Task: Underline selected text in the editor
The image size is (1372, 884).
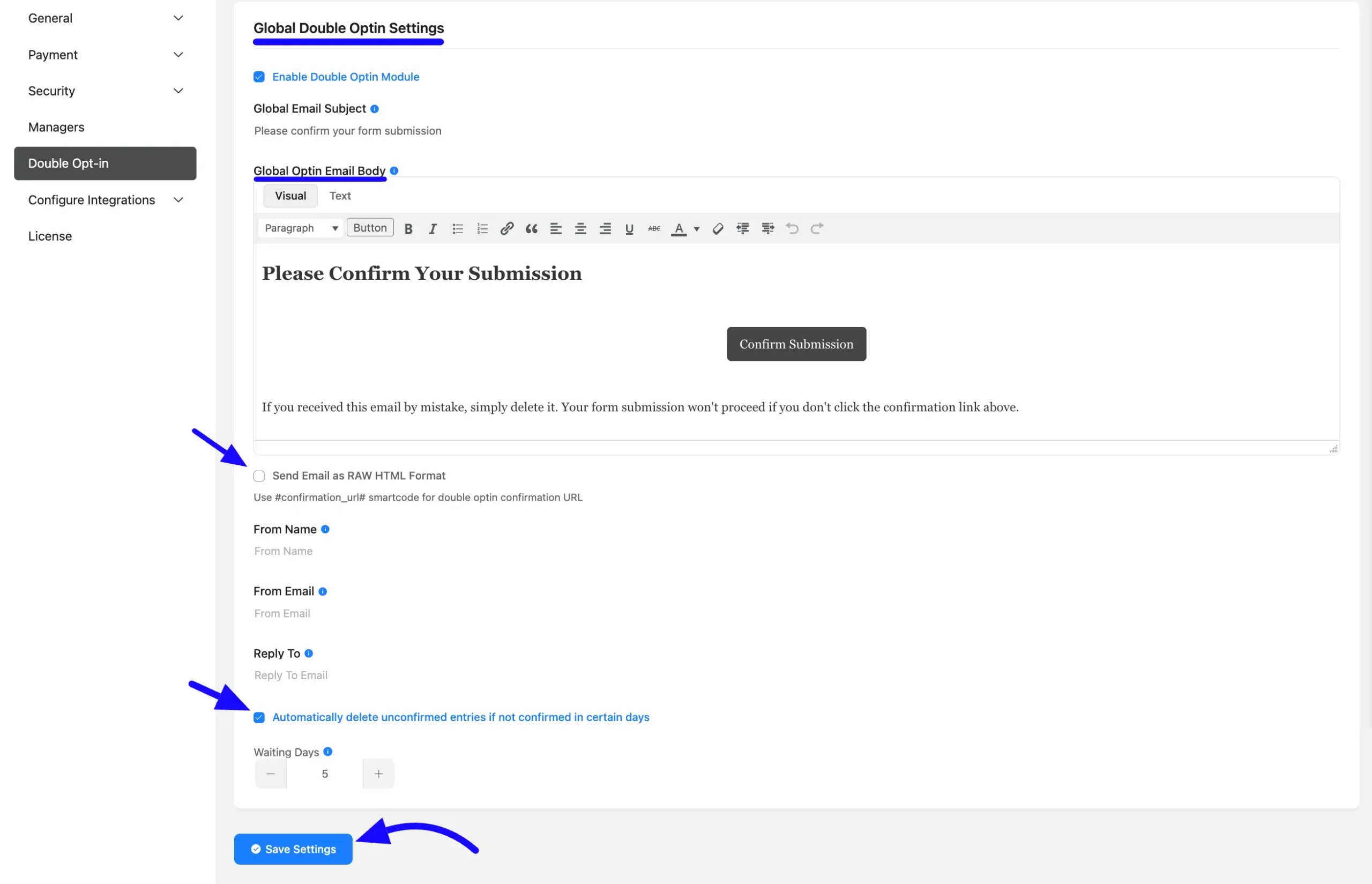Action: point(630,228)
